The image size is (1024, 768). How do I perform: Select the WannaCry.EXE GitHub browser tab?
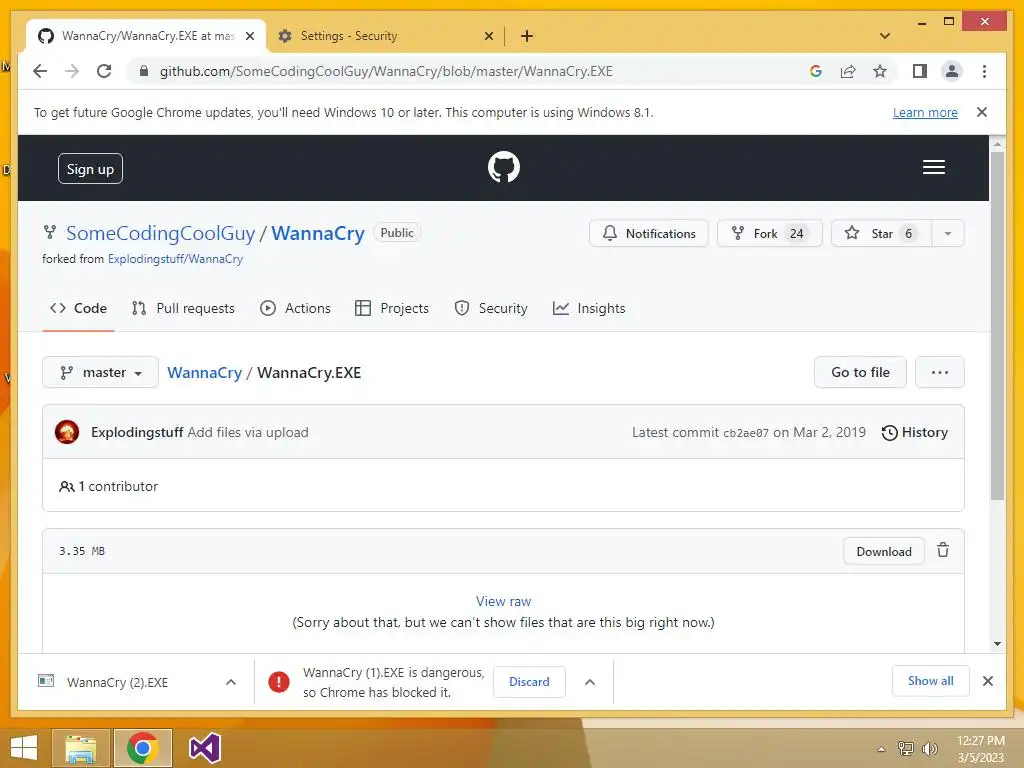[146, 36]
